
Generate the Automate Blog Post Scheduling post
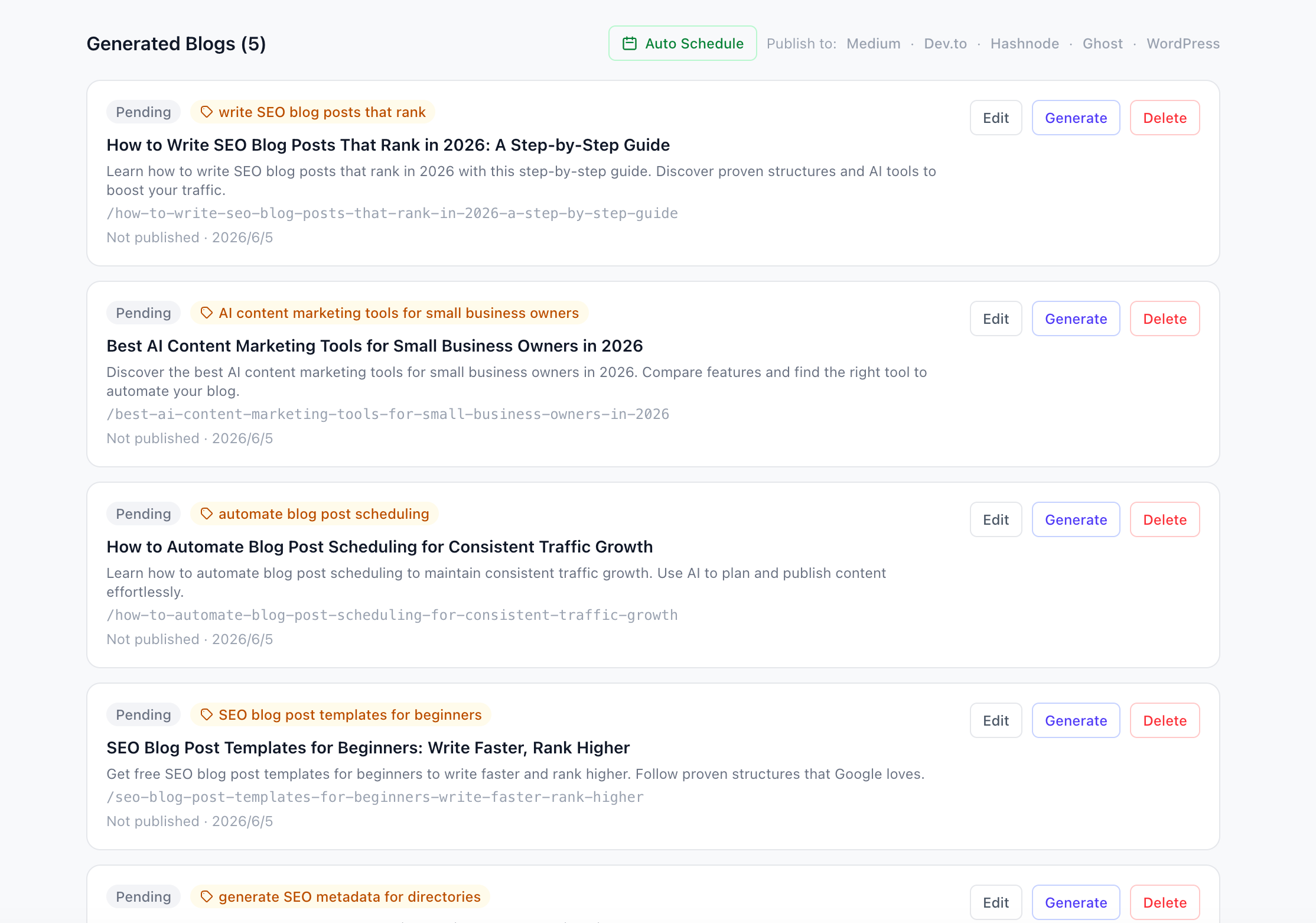pyautogui.click(x=1076, y=519)
